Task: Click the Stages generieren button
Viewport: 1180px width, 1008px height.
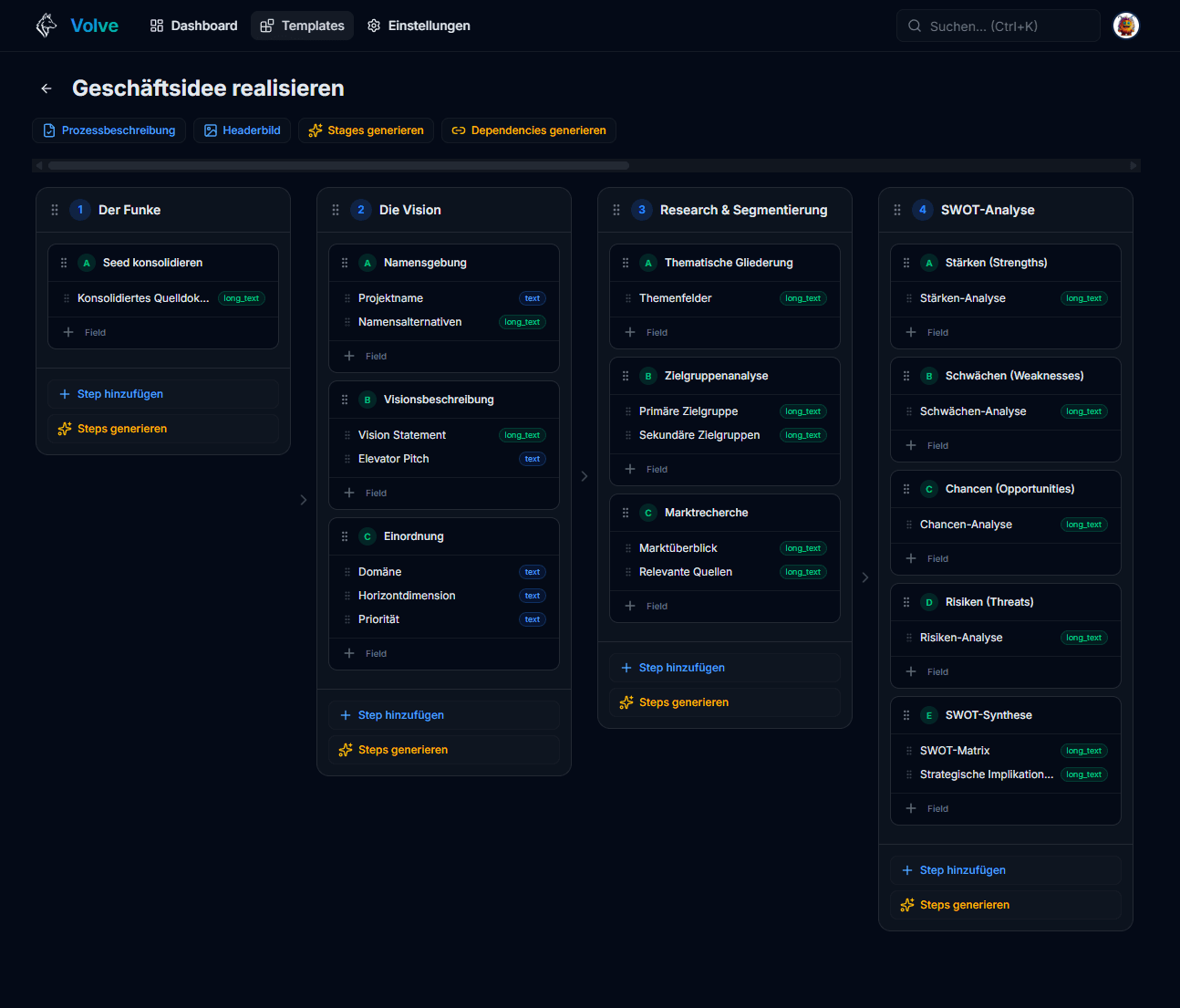Action: click(366, 130)
